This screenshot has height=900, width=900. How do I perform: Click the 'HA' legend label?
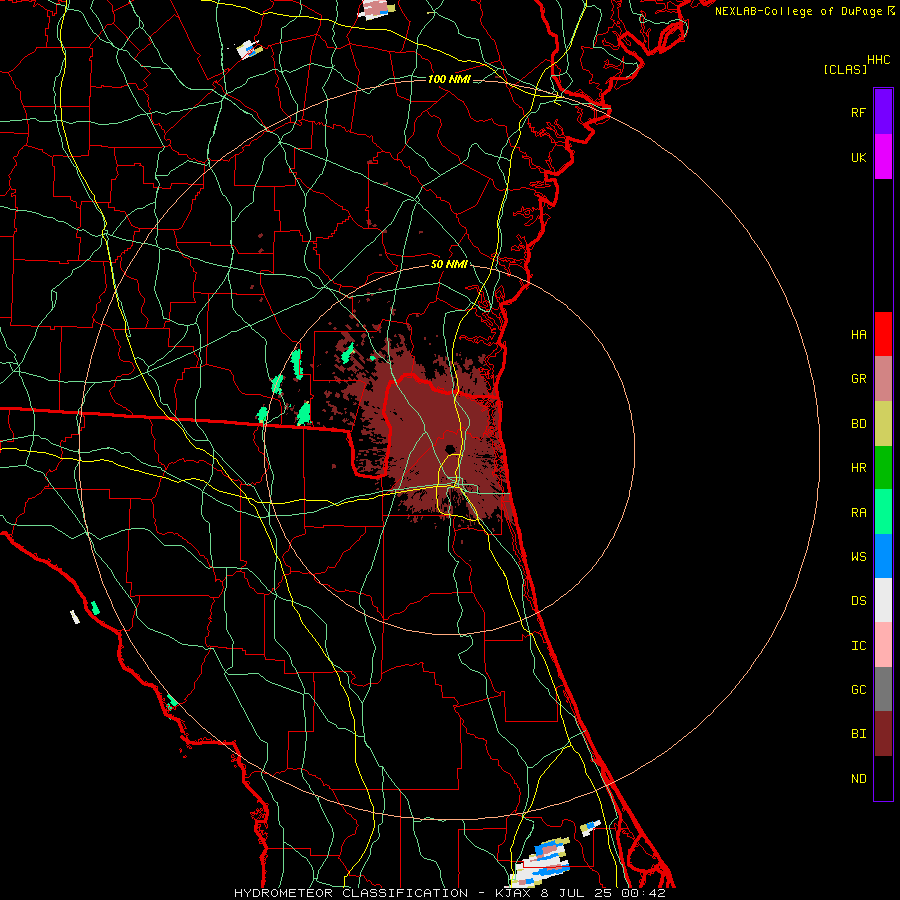858,334
